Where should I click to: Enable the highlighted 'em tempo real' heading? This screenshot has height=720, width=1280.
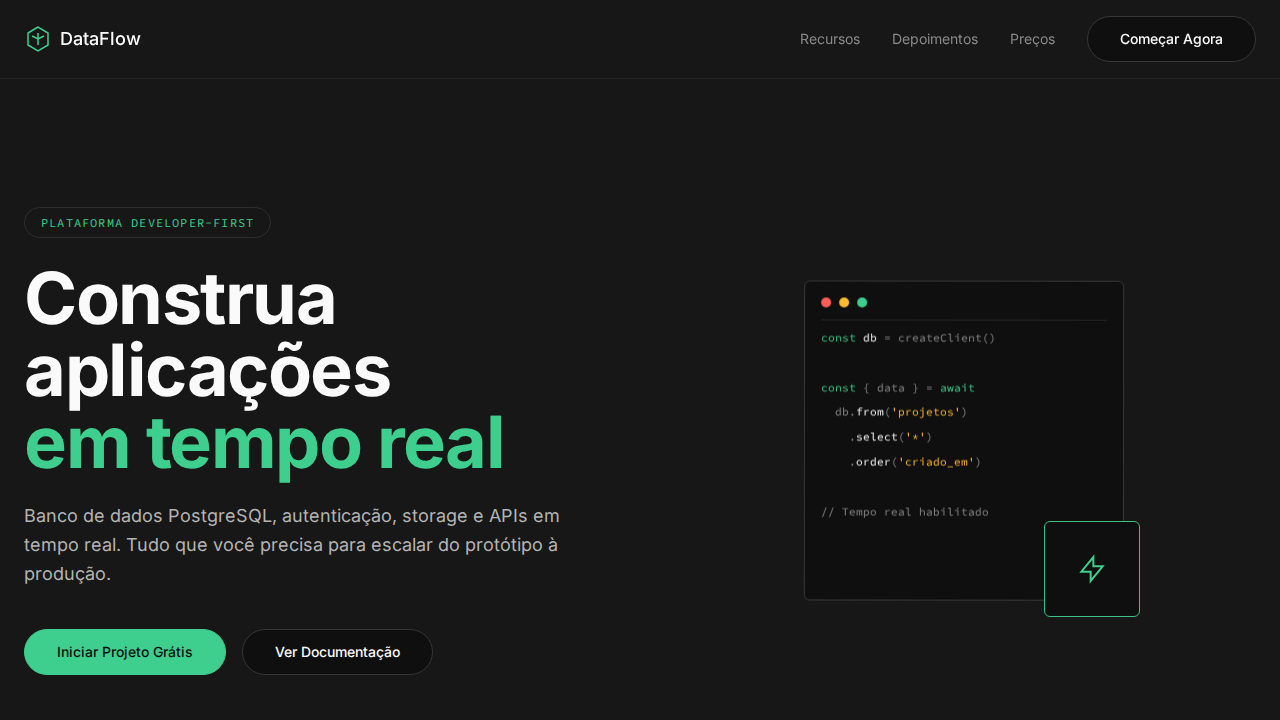click(264, 444)
